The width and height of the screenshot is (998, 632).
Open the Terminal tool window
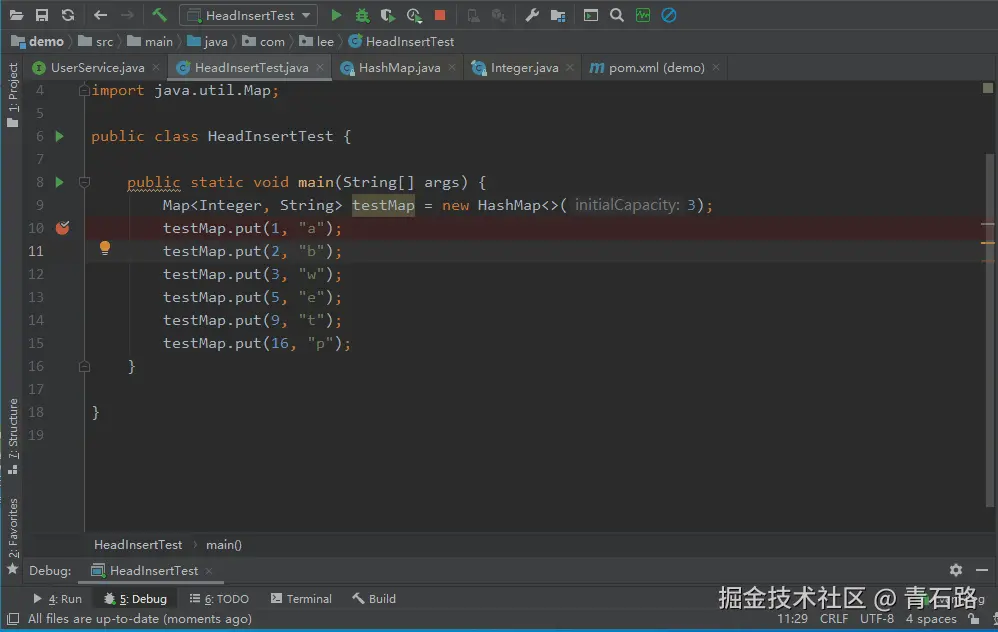tap(301, 599)
